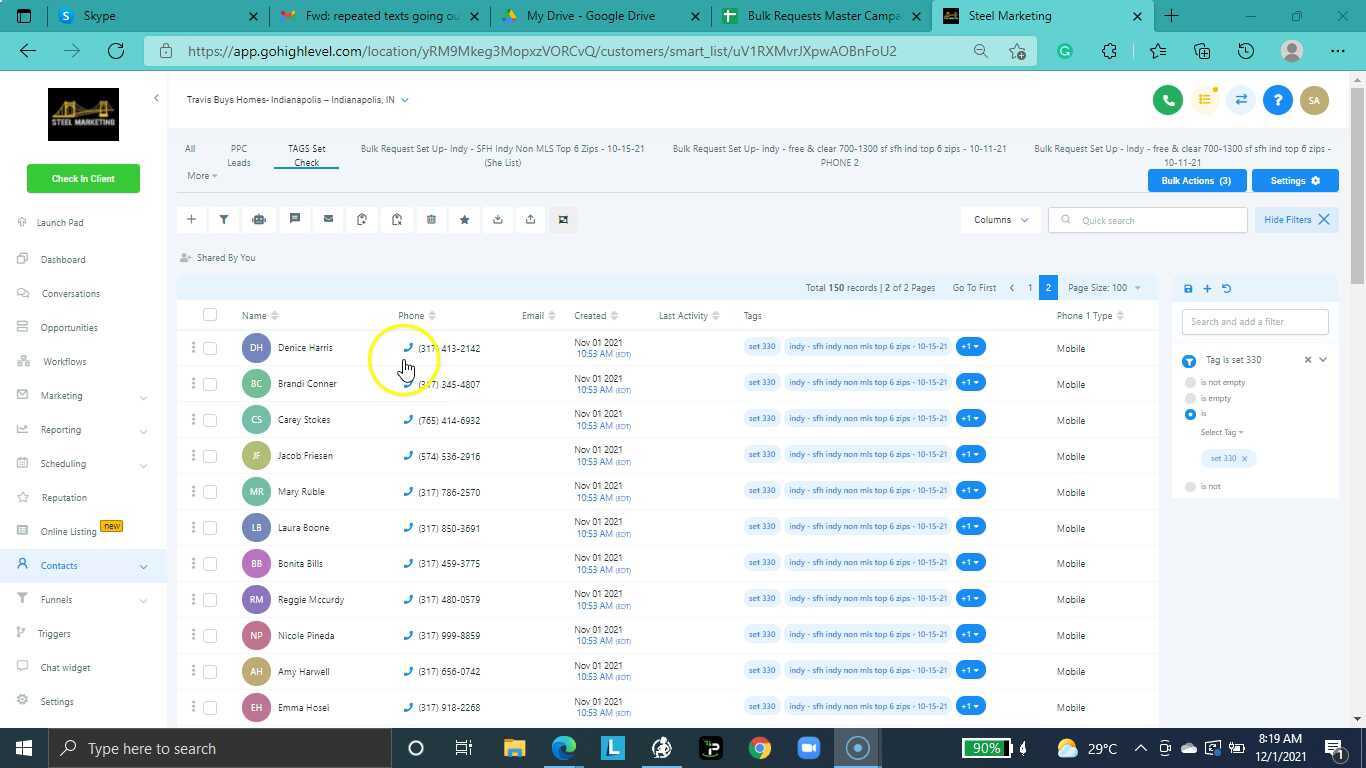Select the 'is not empty' radio option

click(x=1190, y=383)
